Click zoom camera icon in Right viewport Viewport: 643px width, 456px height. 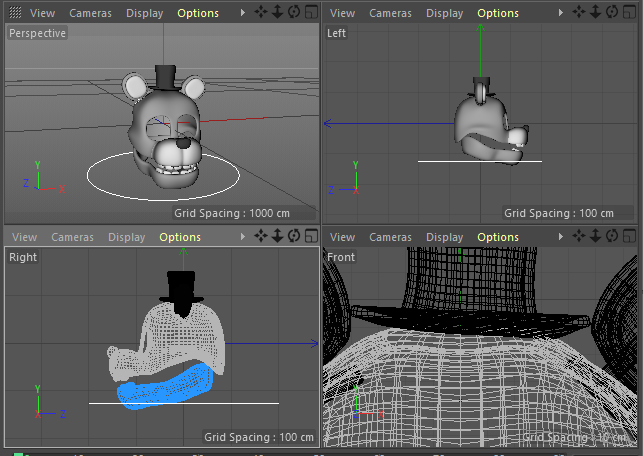click(278, 236)
